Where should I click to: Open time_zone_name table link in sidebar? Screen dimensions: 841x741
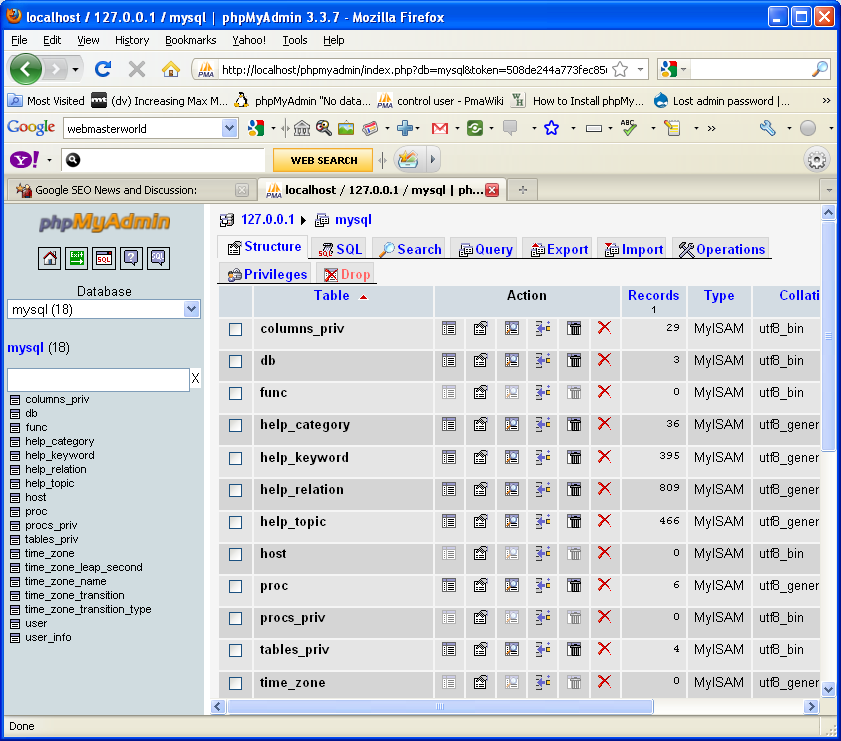click(x=65, y=581)
